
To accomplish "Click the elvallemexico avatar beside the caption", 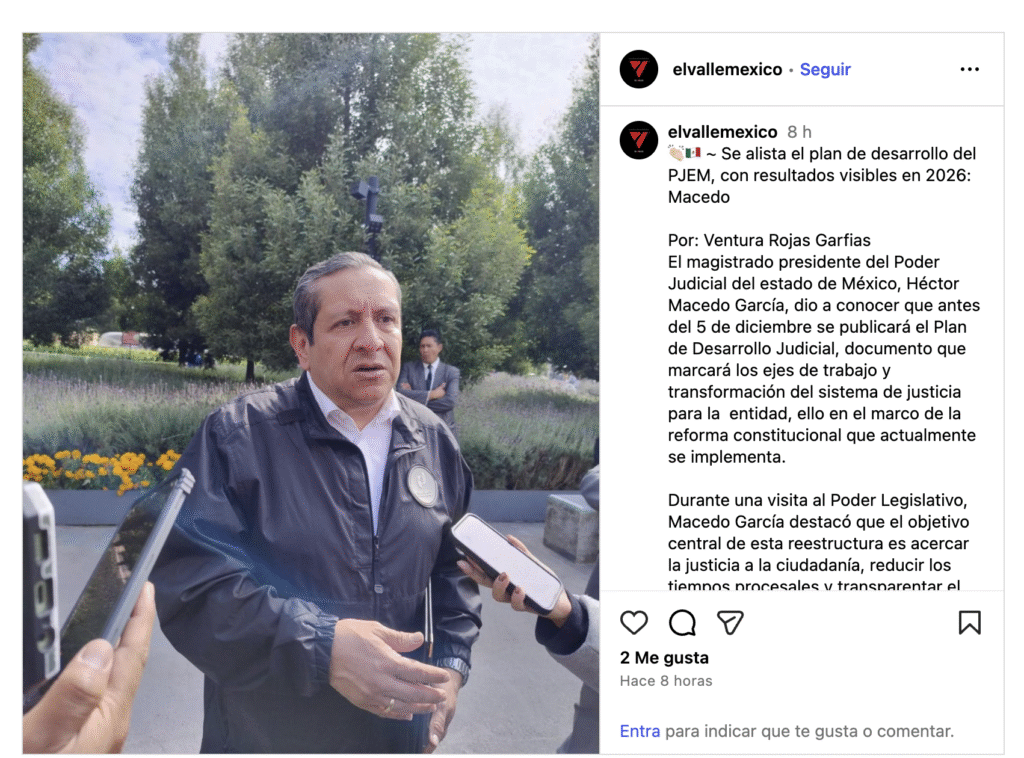I will tap(639, 140).
